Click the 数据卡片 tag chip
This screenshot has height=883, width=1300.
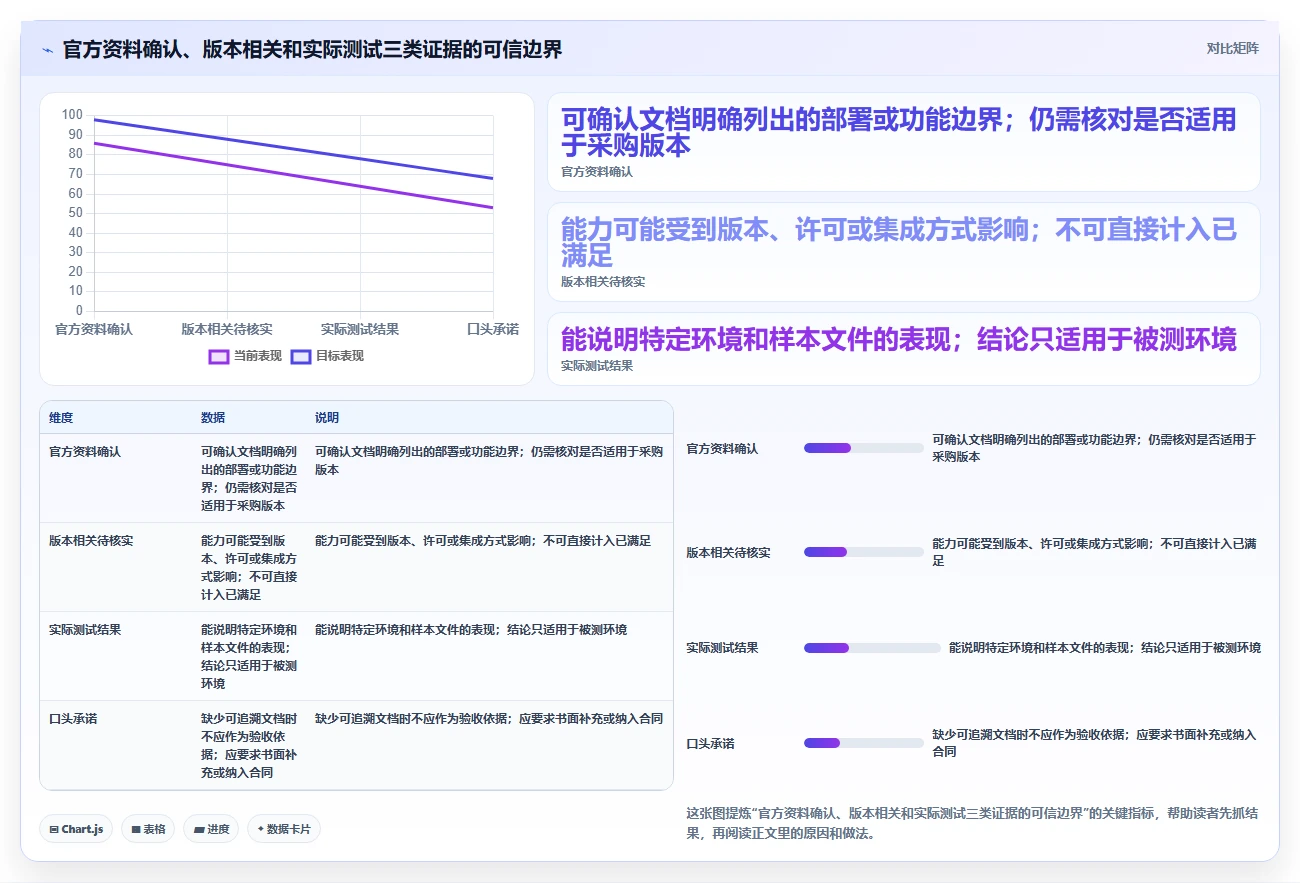click(x=284, y=829)
